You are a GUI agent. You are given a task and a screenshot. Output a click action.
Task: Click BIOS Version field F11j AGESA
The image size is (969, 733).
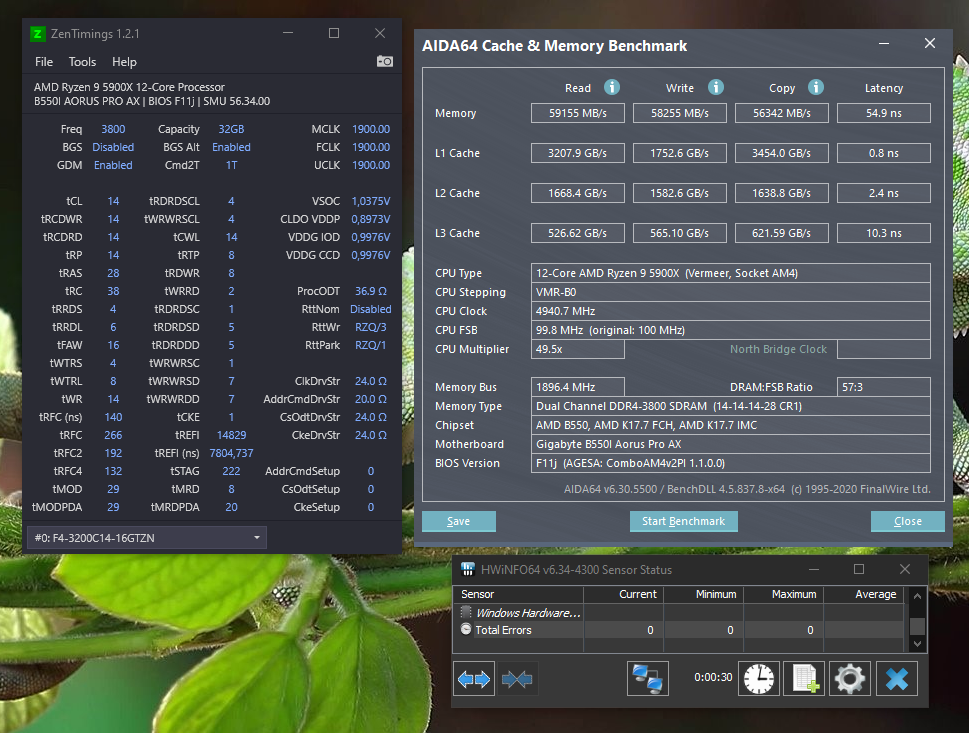click(x=730, y=463)
